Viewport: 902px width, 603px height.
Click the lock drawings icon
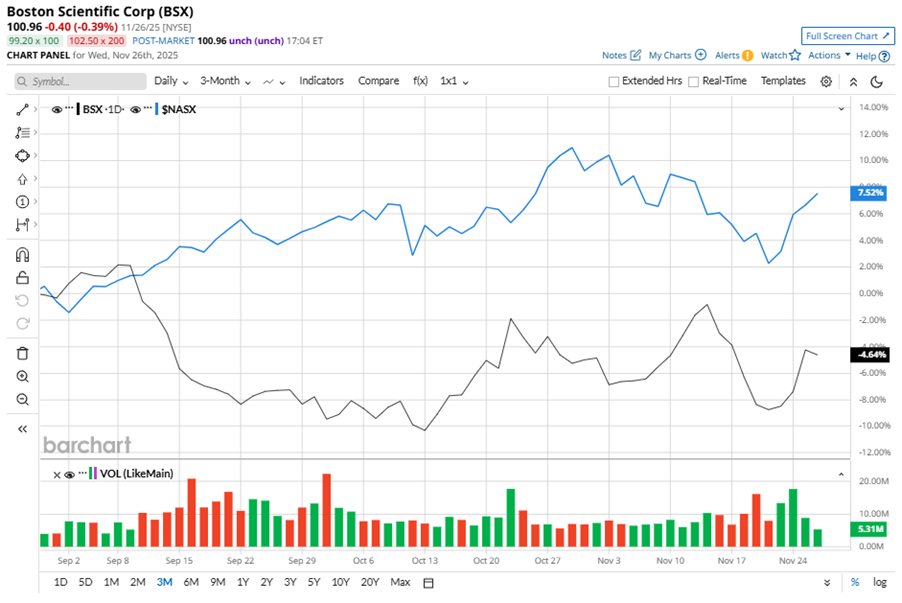22,278
